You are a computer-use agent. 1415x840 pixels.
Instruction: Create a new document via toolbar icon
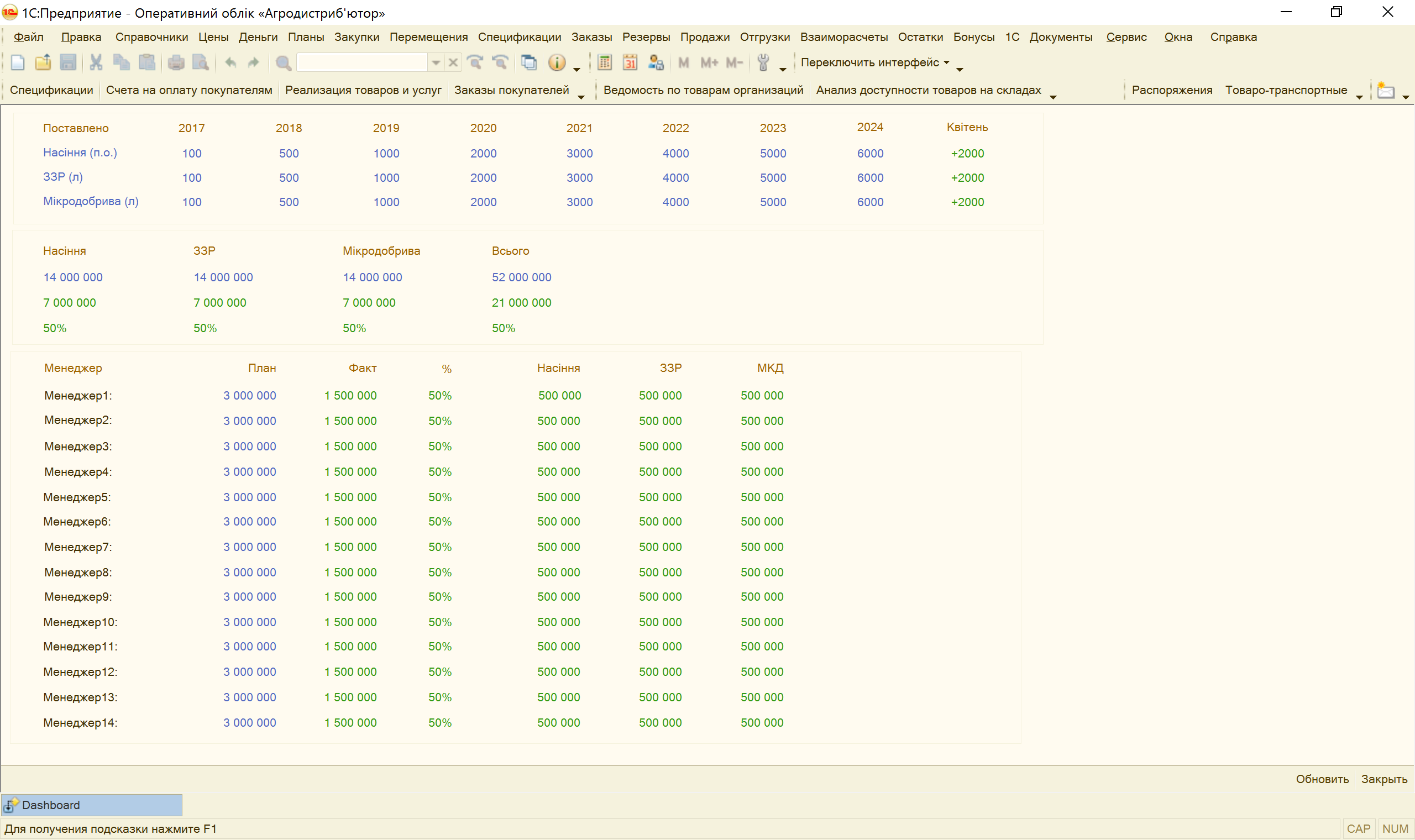pos(18,62)
